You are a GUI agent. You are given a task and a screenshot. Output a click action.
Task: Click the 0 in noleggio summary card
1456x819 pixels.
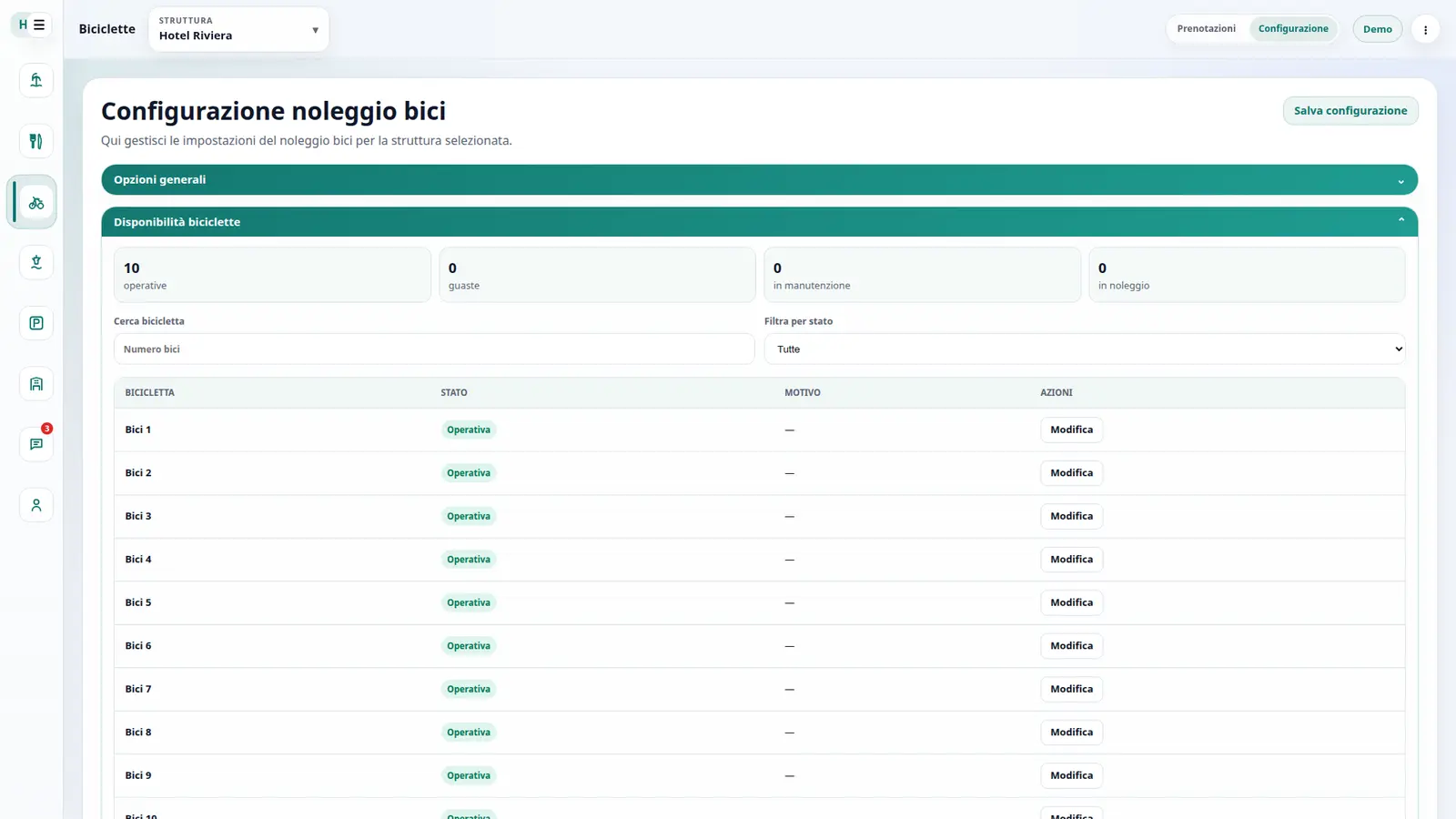point(1247,275)
